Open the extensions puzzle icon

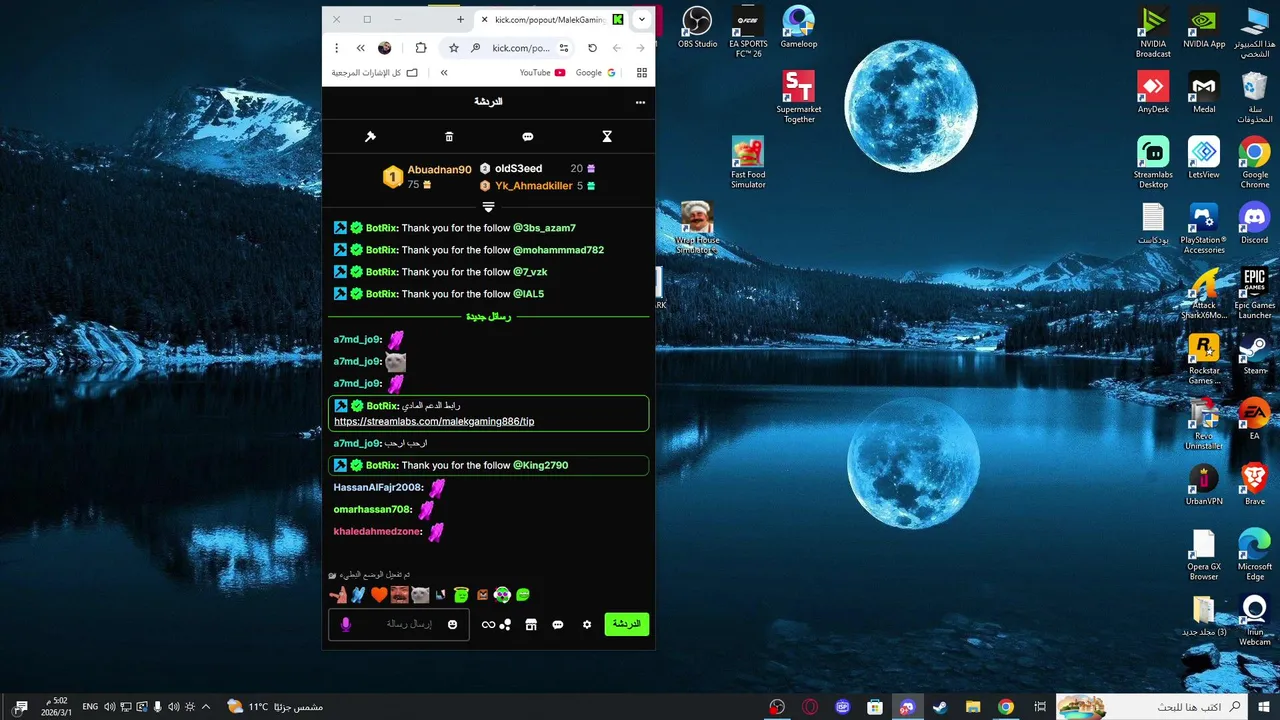[x=421, y=48]
